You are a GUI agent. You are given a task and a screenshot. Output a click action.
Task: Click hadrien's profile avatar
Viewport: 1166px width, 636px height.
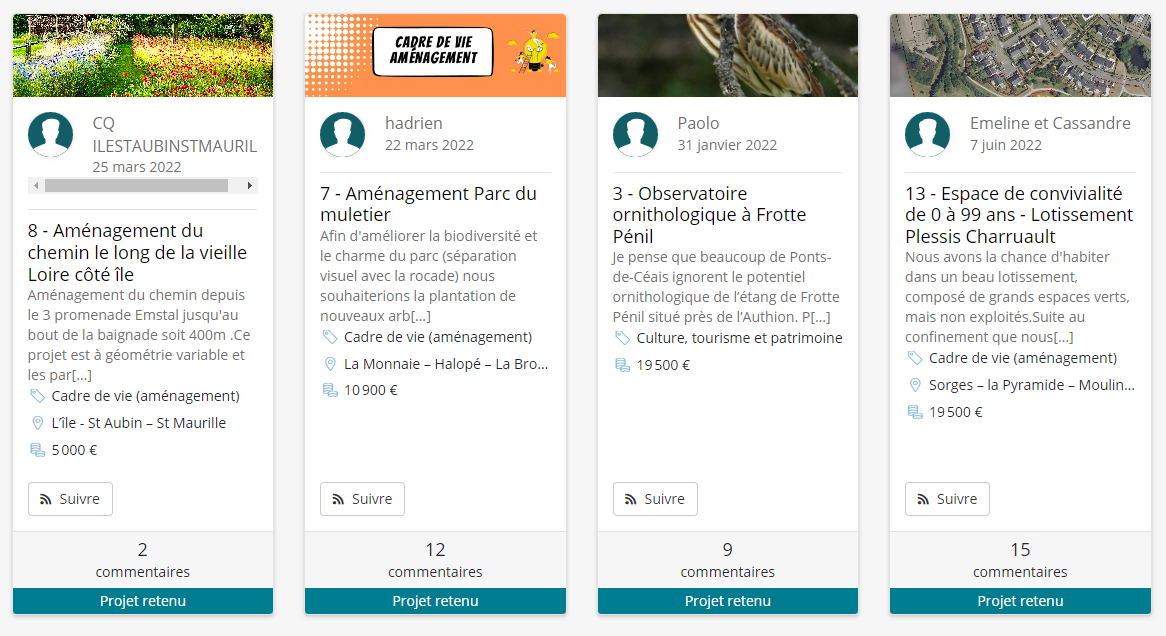tap(343, 135)
